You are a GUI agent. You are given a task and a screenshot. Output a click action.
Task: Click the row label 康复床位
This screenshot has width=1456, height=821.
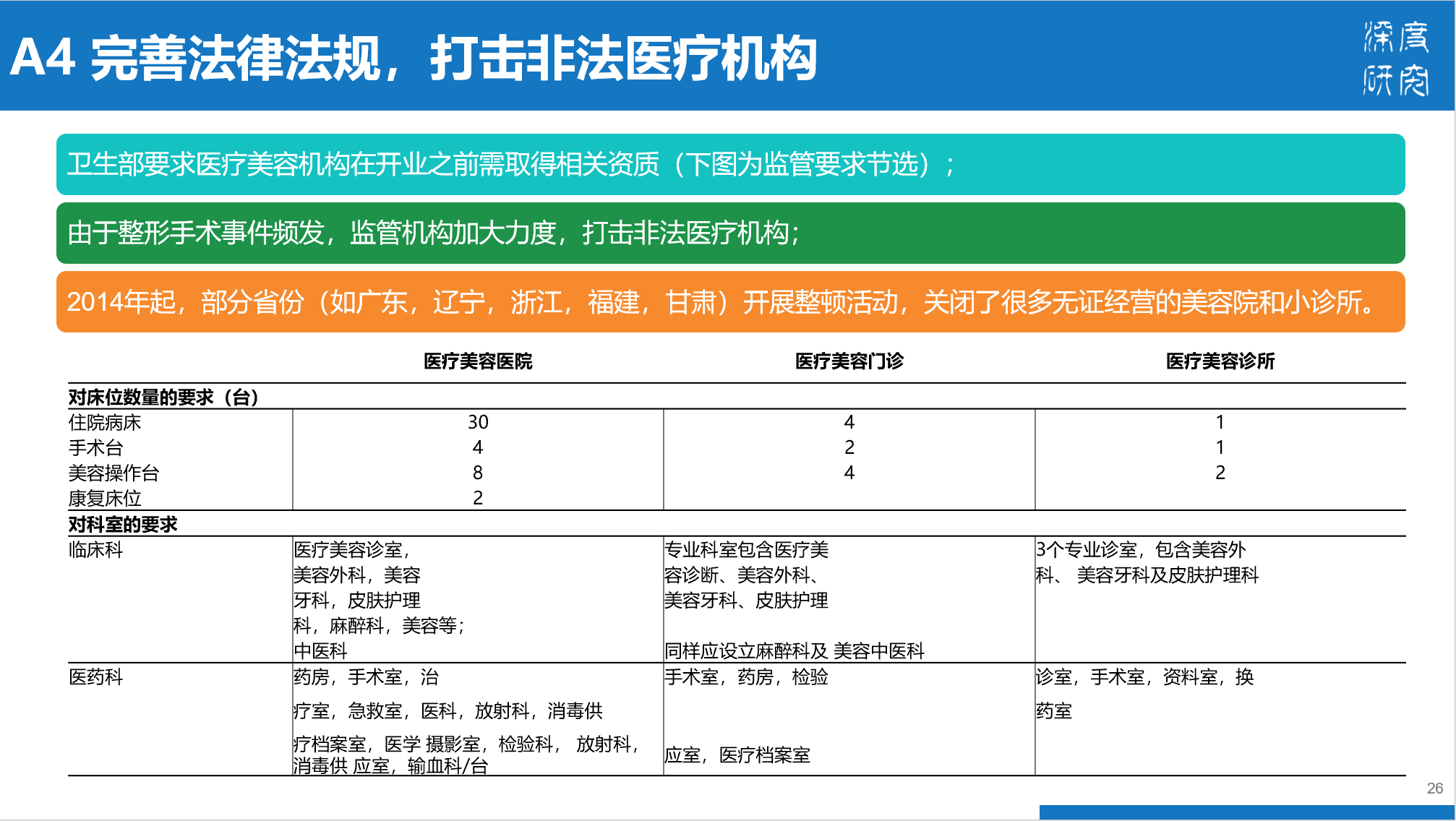pyautogui.click(x=105, y=498)
